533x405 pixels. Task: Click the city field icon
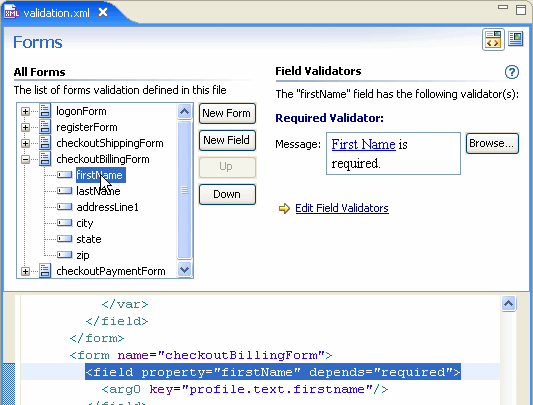pos(64,223)
